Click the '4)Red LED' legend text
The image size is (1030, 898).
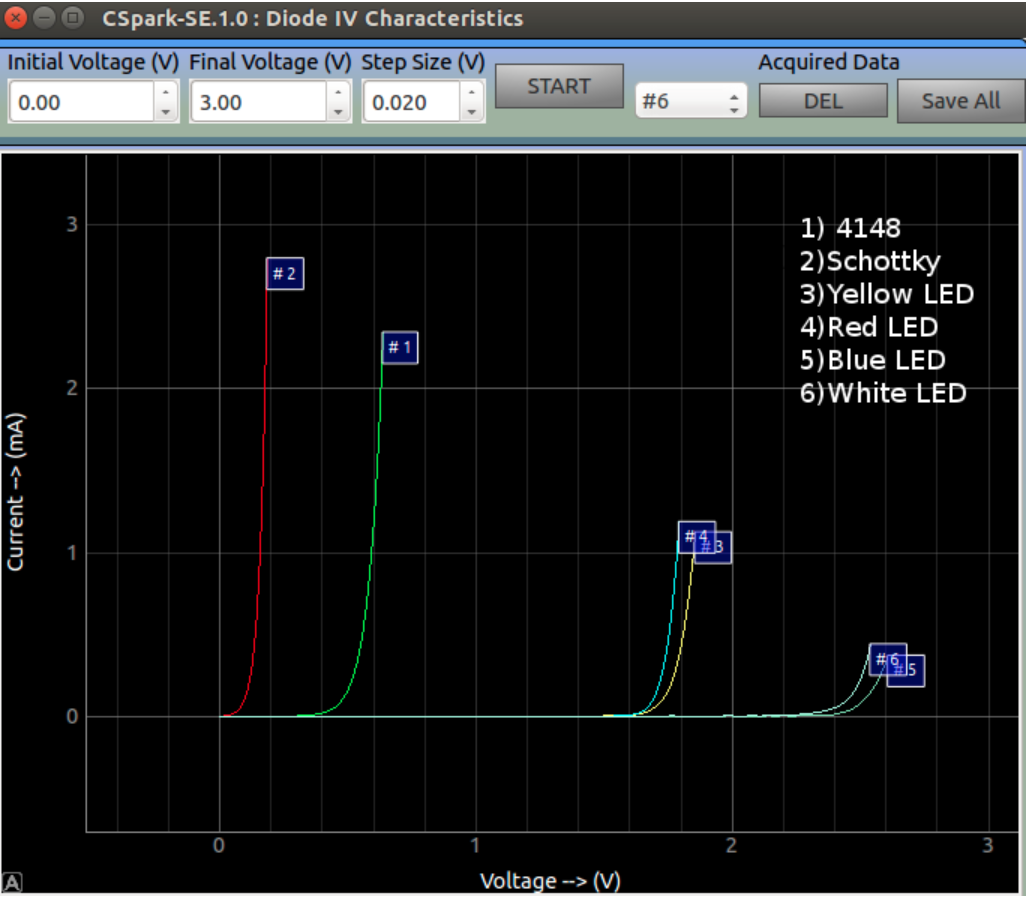point(869,327)
